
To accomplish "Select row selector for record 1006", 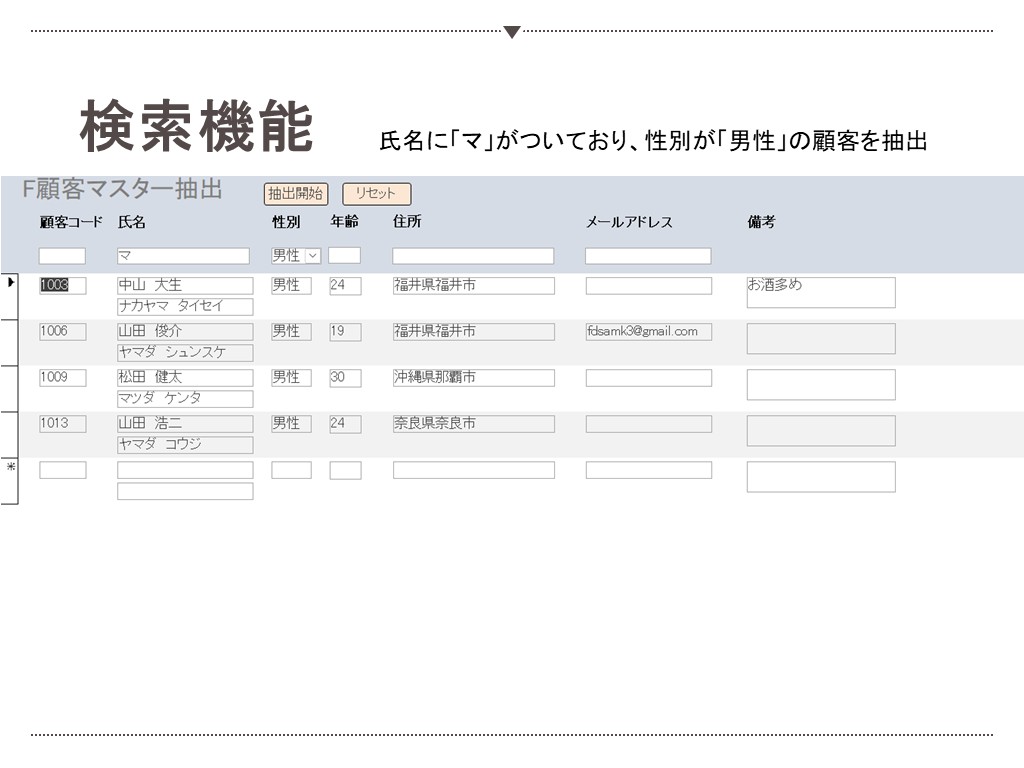I will [10, 343].
